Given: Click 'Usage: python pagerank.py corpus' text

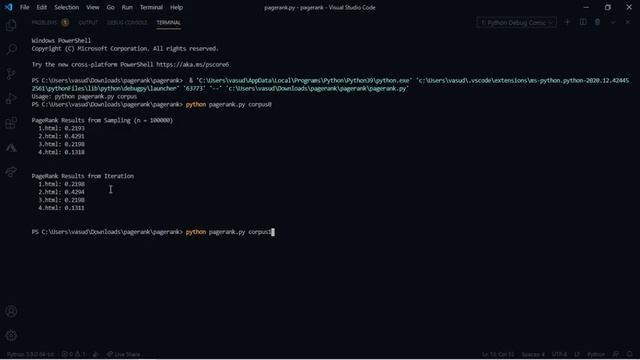Looking at the screenshot, I should (x=84, y=97).
